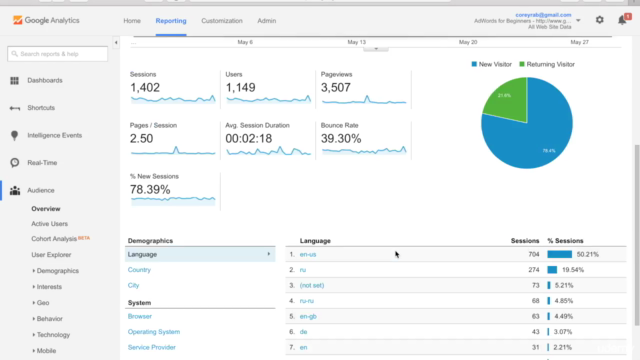640x360 pixels.
Task: Open the settings gear icon
Action: pyautogui.click(x=599, y=20)
